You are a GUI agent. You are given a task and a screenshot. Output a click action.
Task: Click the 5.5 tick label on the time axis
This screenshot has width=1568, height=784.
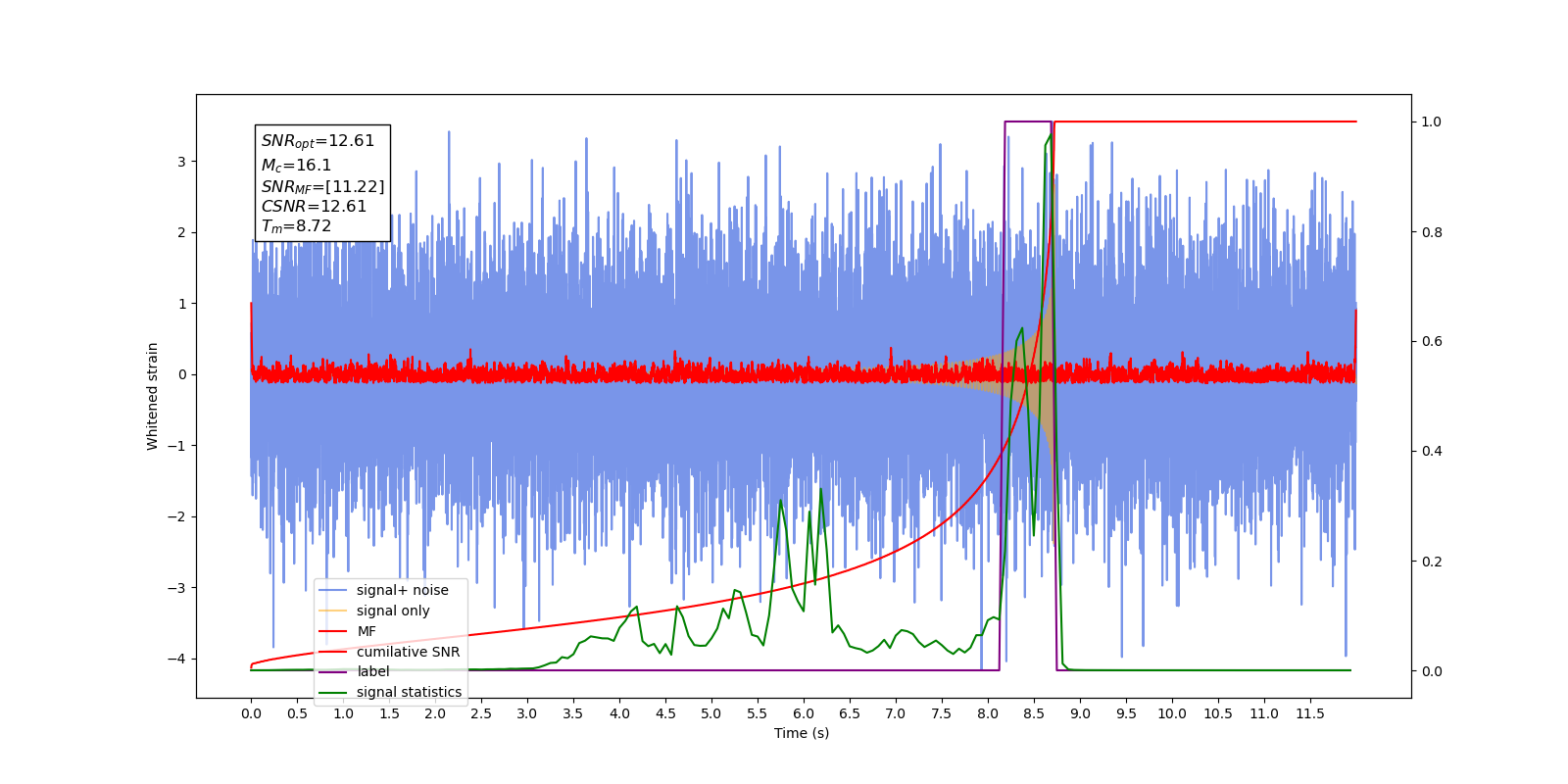pos(758,713)
